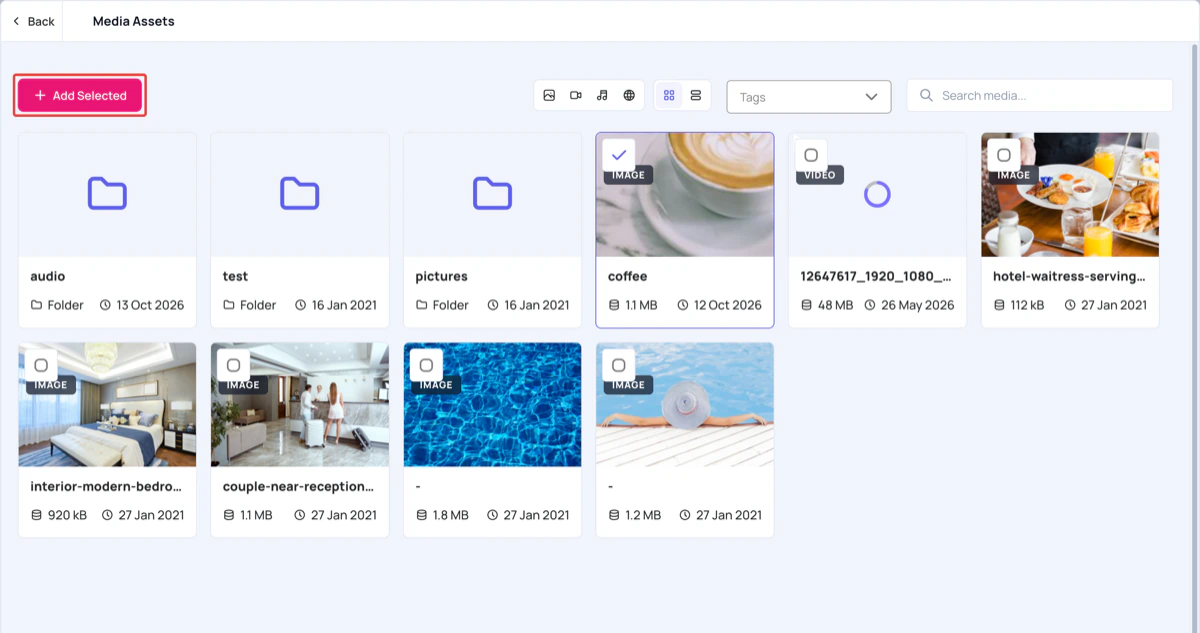Click the storage icon beside 1.8 MB
1200x633 pixels.
click(x=421, y=515)
